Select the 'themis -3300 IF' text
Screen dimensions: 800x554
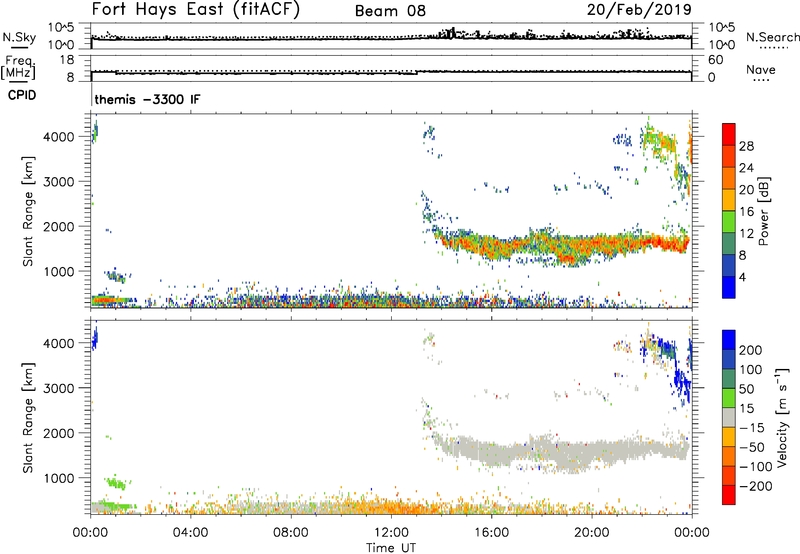pos(147,99)
